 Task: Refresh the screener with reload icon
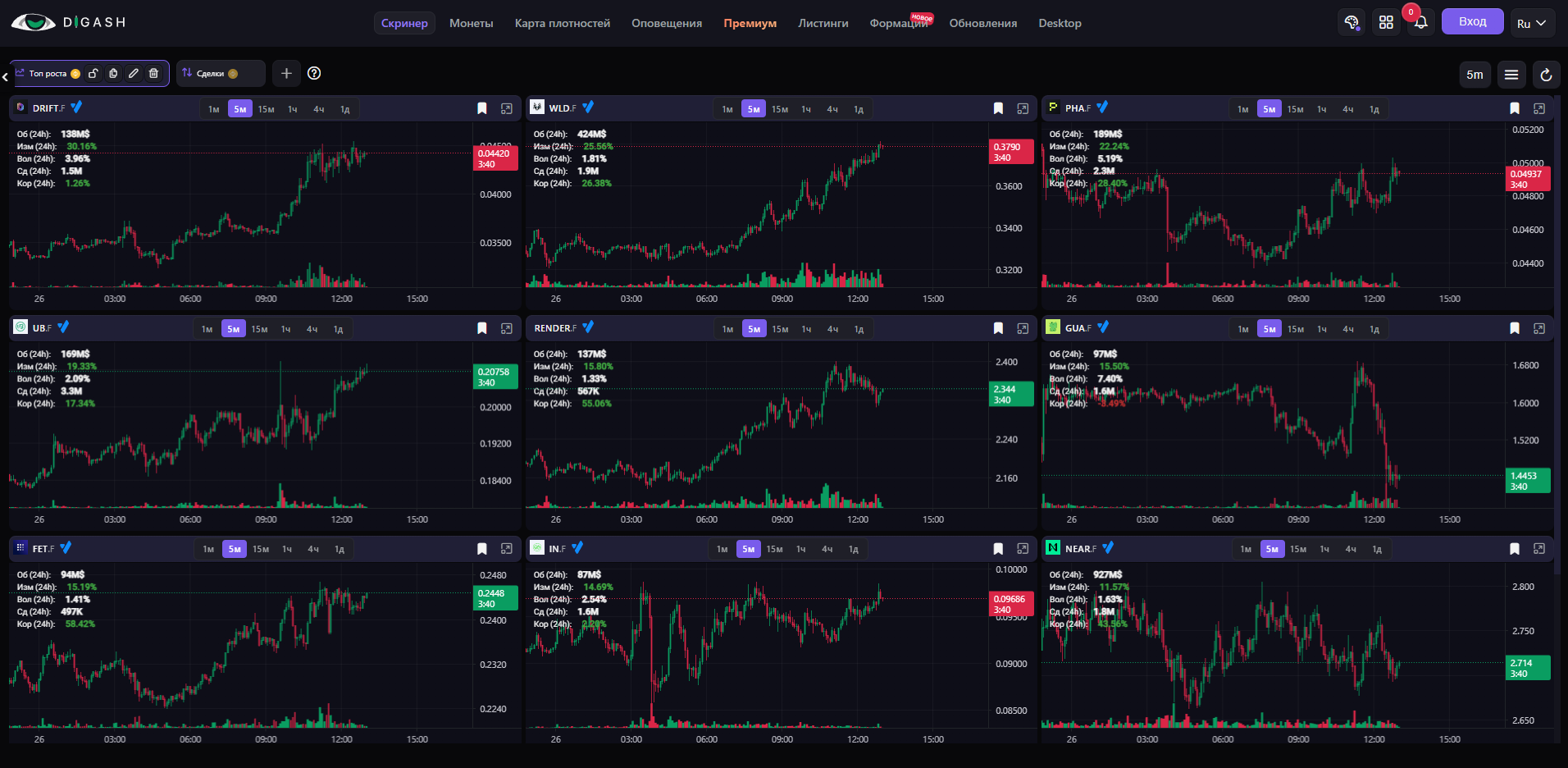tap(1546, 75)
